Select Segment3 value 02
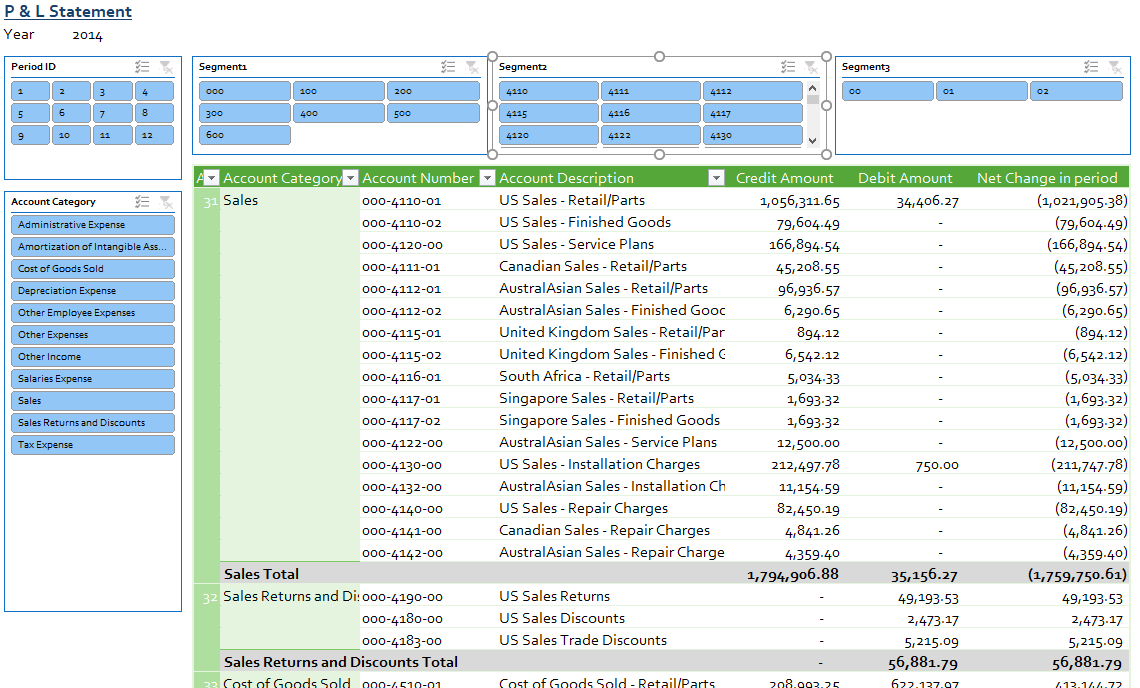This screenshot has width=1140, height=688. 1076,91
